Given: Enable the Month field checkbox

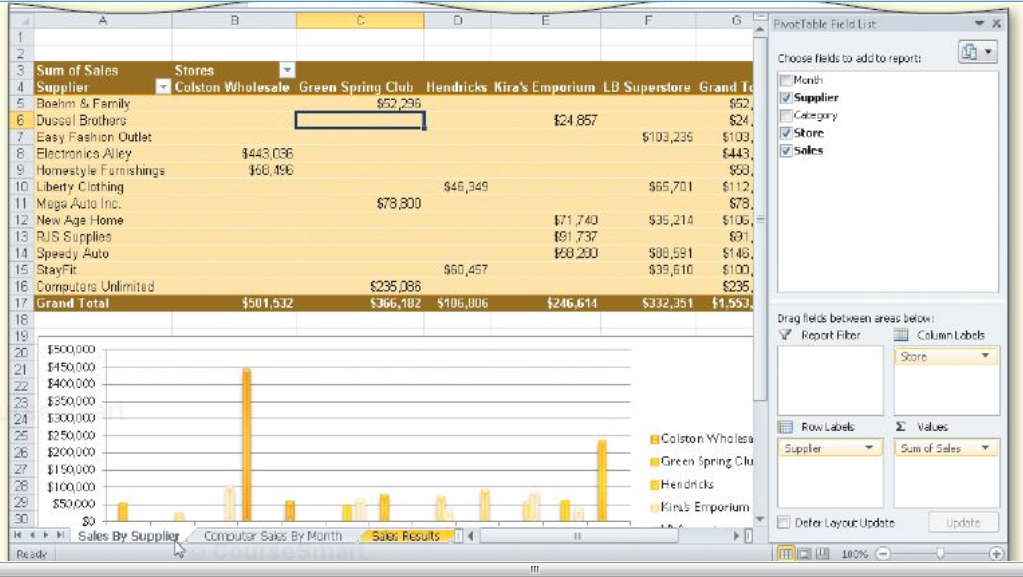Looking at the screenshot, I should coord(786,80).
